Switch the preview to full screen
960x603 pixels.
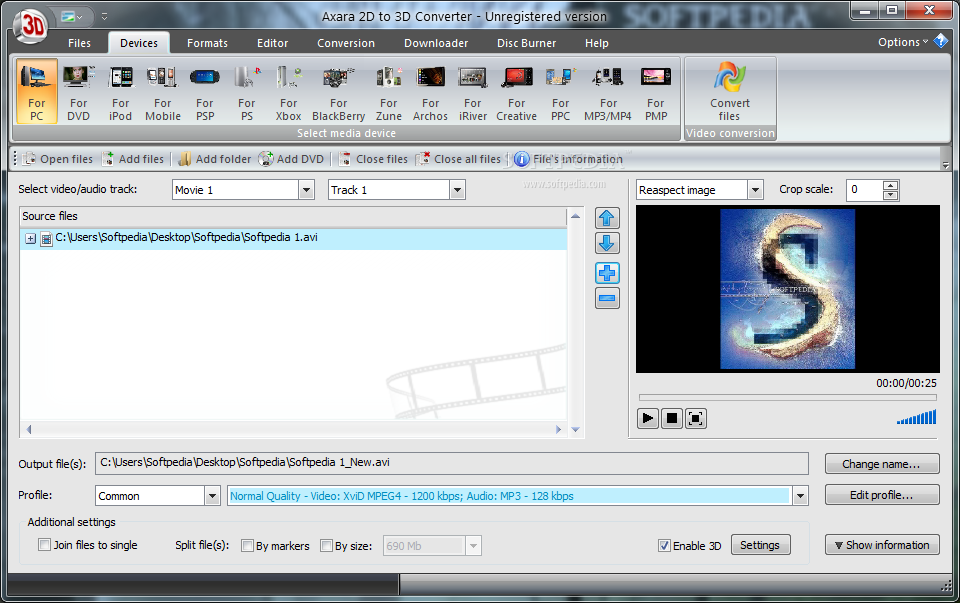(696, 419)
